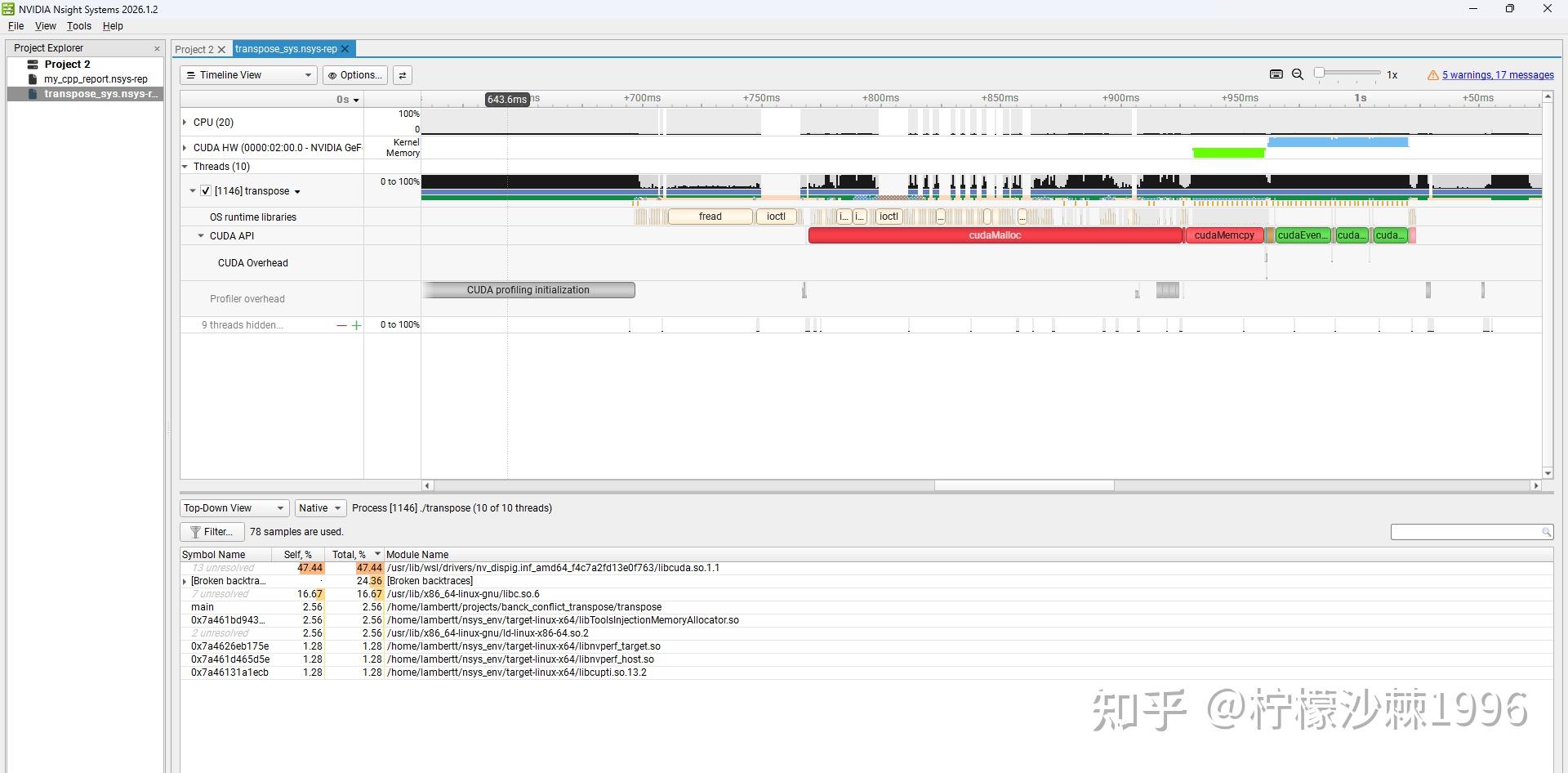The image size is (1568, 773).
Task: Open the Tools menu
Action: [79, 26]
